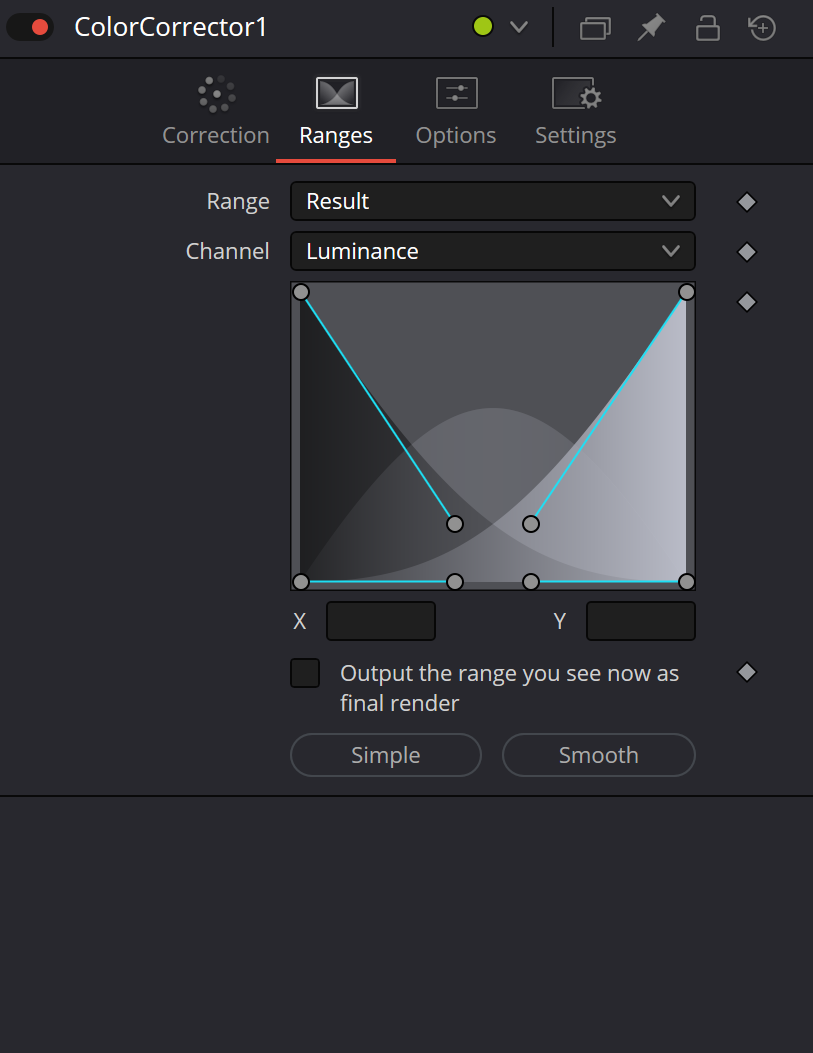Image resolution: width=813 pixels, height=1053 pixels.
Task: Click the Y value input field
Action: [641, 621]
